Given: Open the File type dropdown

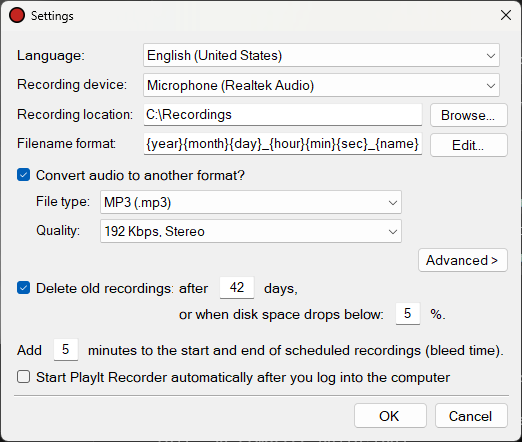Looking at the screenshot, I should tap(251, 202).
